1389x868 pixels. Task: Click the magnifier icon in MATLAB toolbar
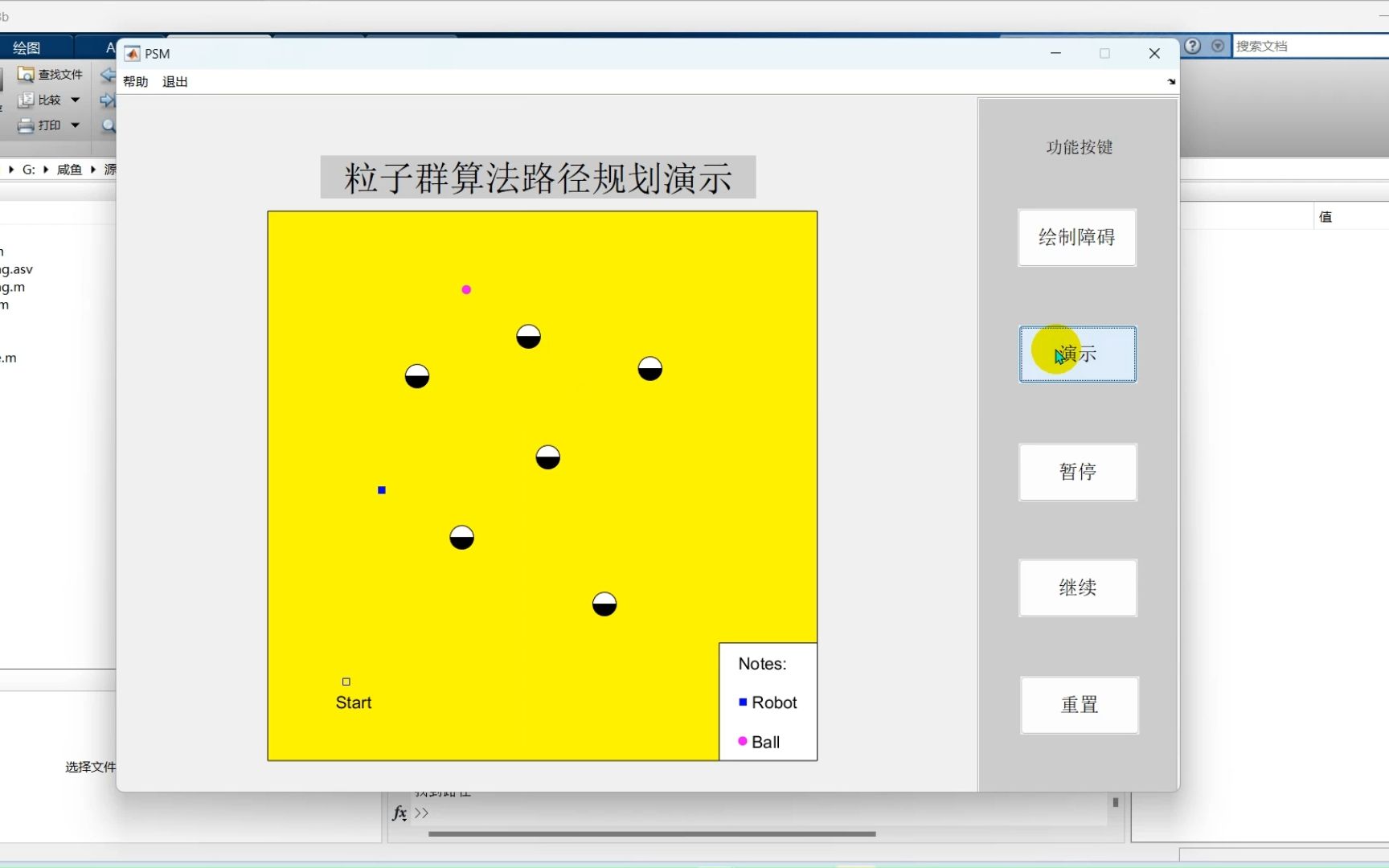pyautogui.click(x=109, y=125)
